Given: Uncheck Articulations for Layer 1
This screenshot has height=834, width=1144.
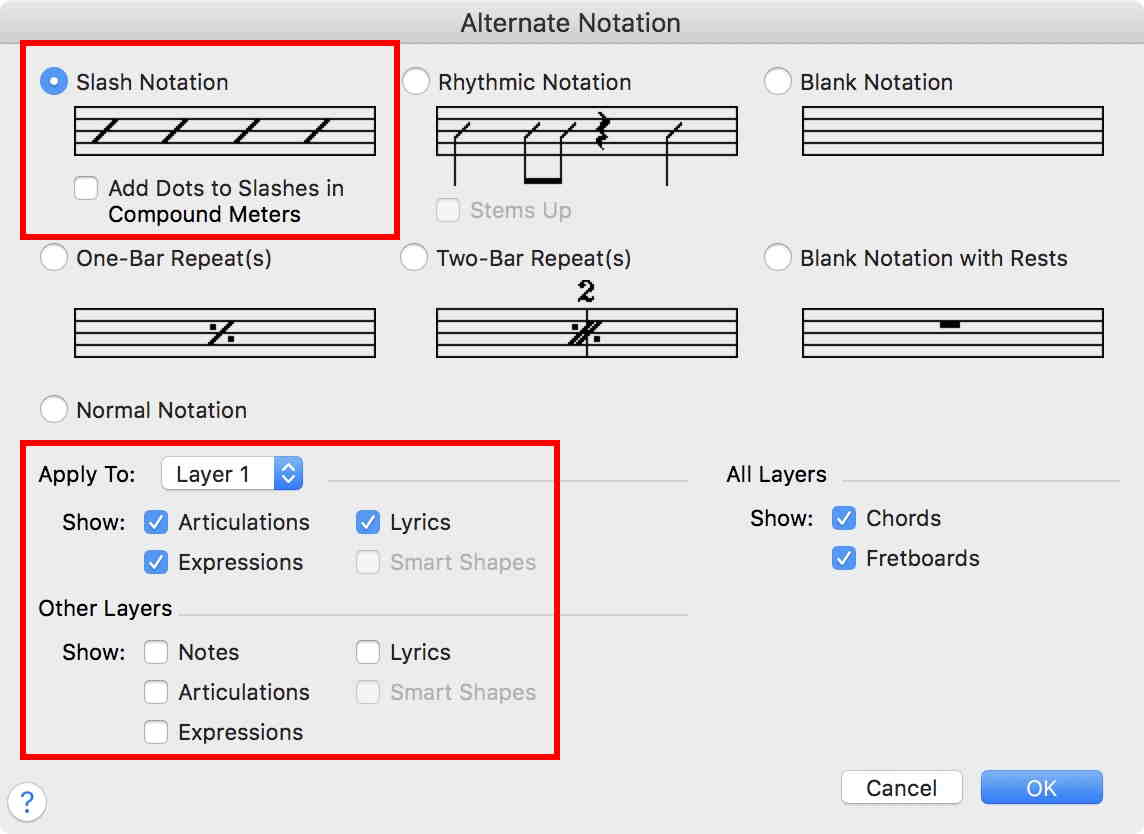Looking at the screenshot, I should click(156, 522).
